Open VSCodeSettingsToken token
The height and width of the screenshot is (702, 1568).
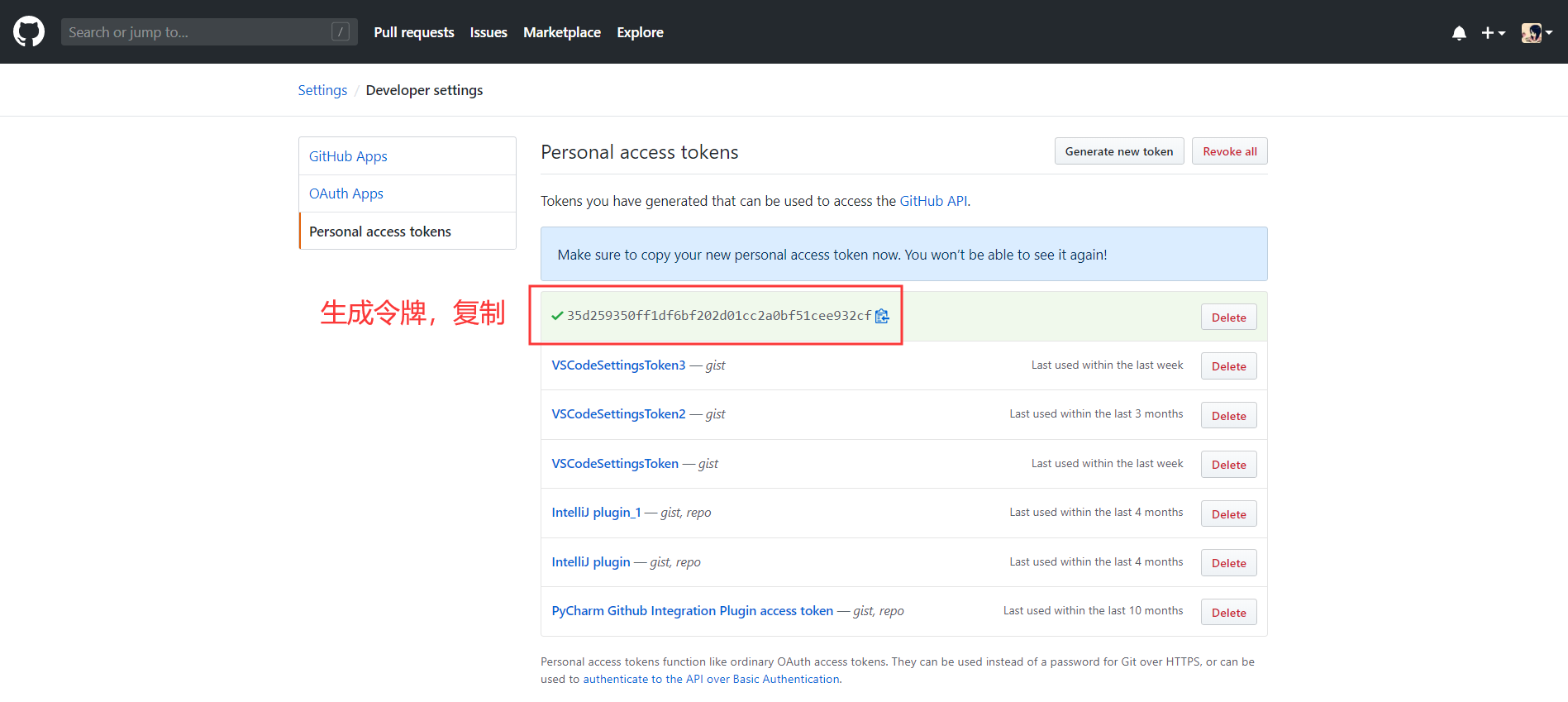click(615, 464)
